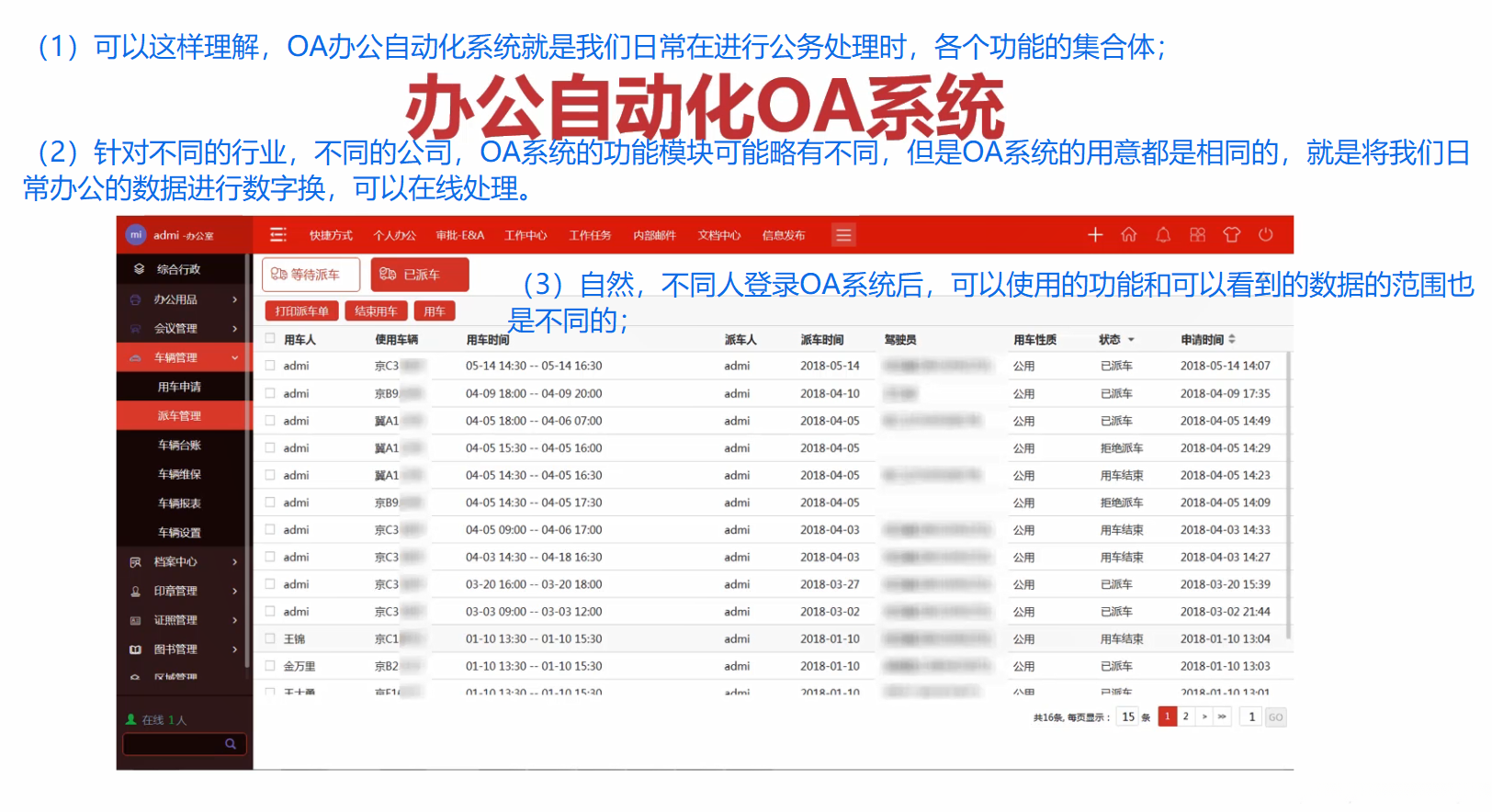Viewport: 1492px width, 812px height.
Task: Check the row applied 2018-04-09 17:35
Action: 270,393
